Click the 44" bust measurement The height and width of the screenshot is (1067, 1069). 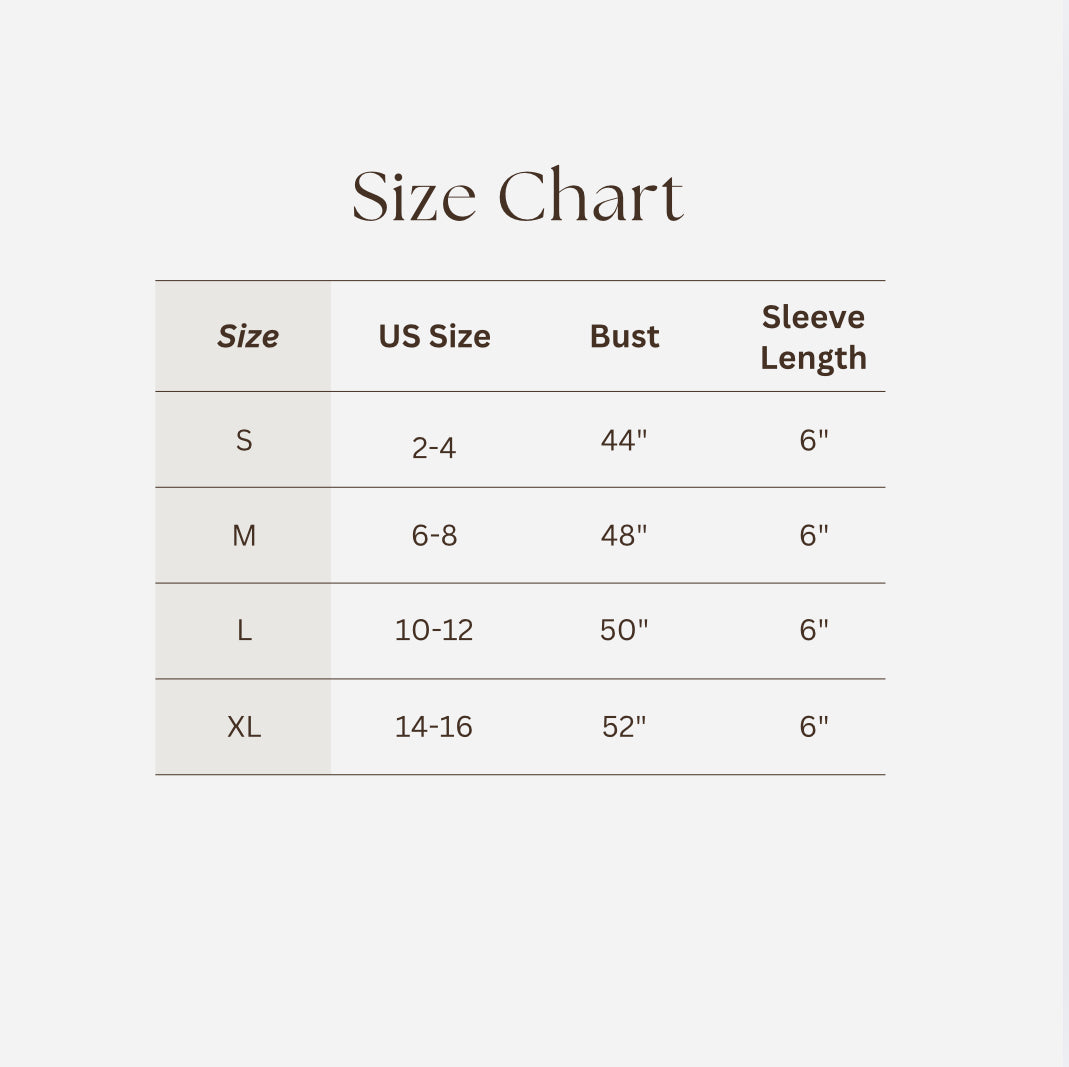pos(624,440)
